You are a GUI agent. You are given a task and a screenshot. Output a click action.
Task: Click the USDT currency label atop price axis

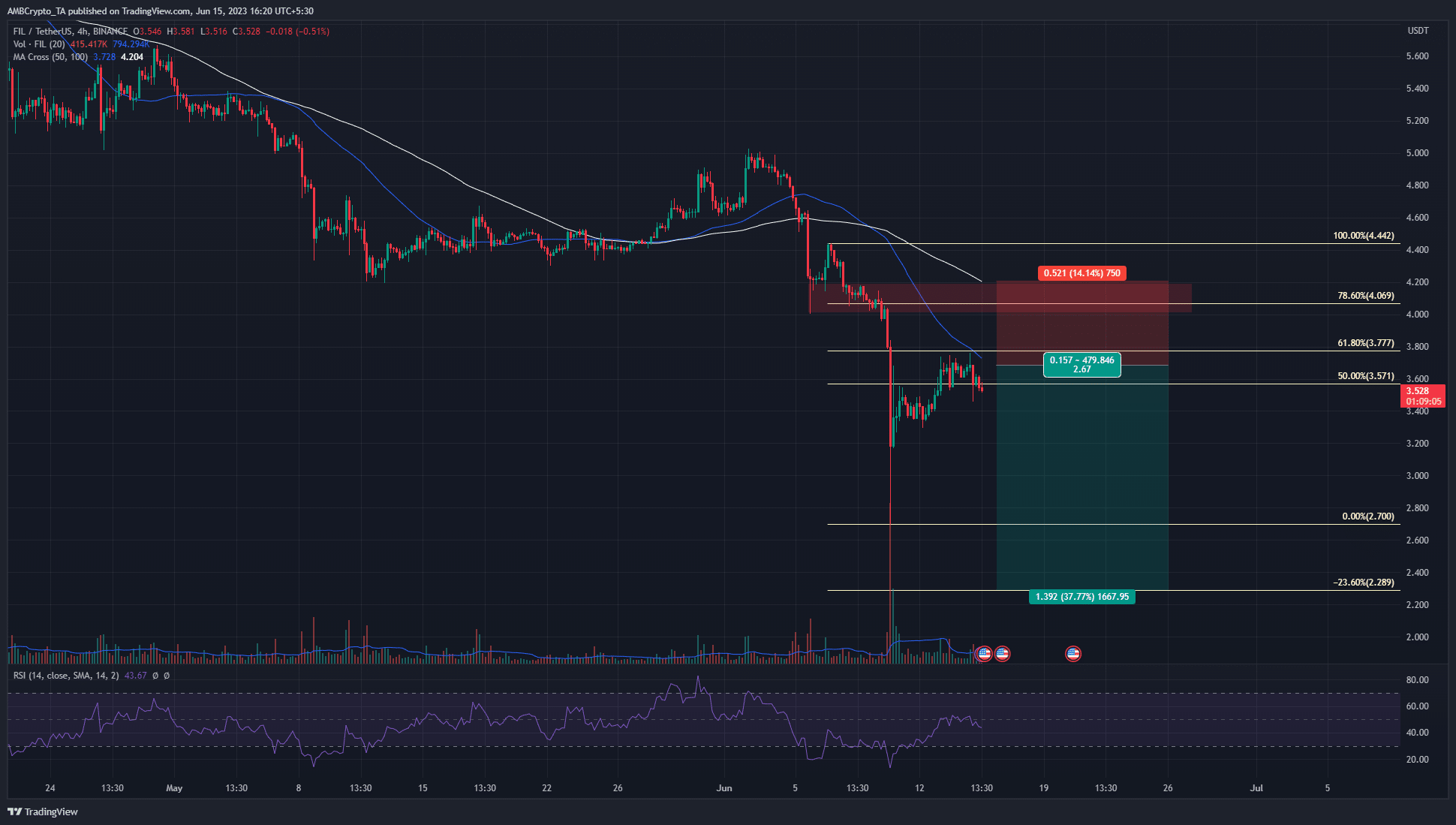click(x=1418, y=31)
